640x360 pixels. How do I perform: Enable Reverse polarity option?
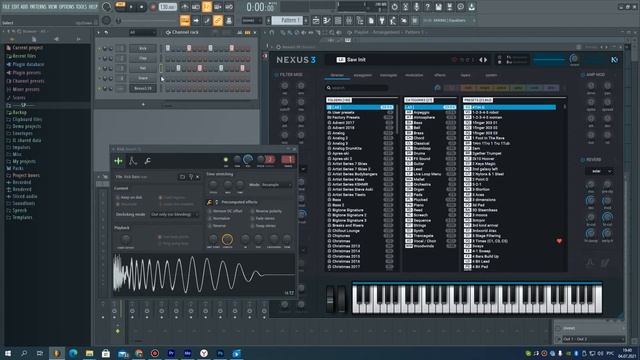click(x=266, y=211)
